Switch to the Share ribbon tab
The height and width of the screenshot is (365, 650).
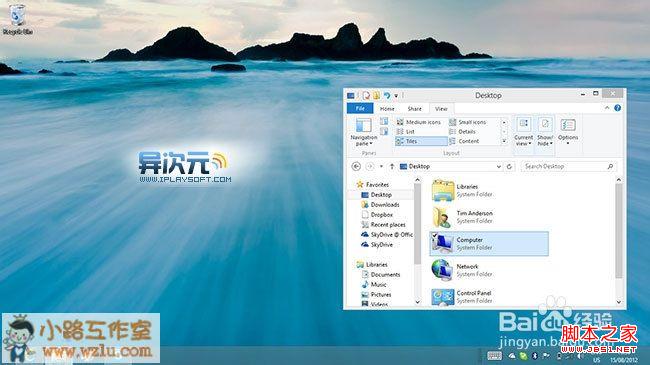coord(414,109)
